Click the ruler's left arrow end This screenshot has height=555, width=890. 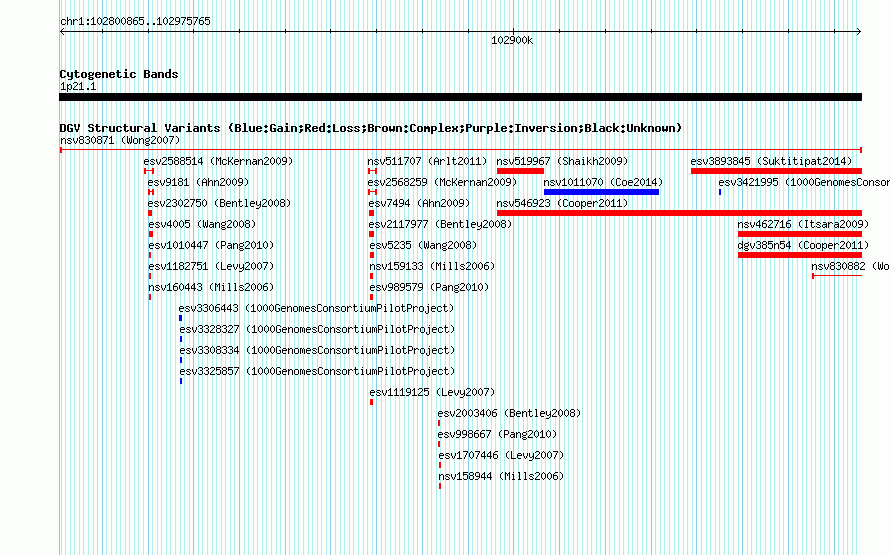62,32
